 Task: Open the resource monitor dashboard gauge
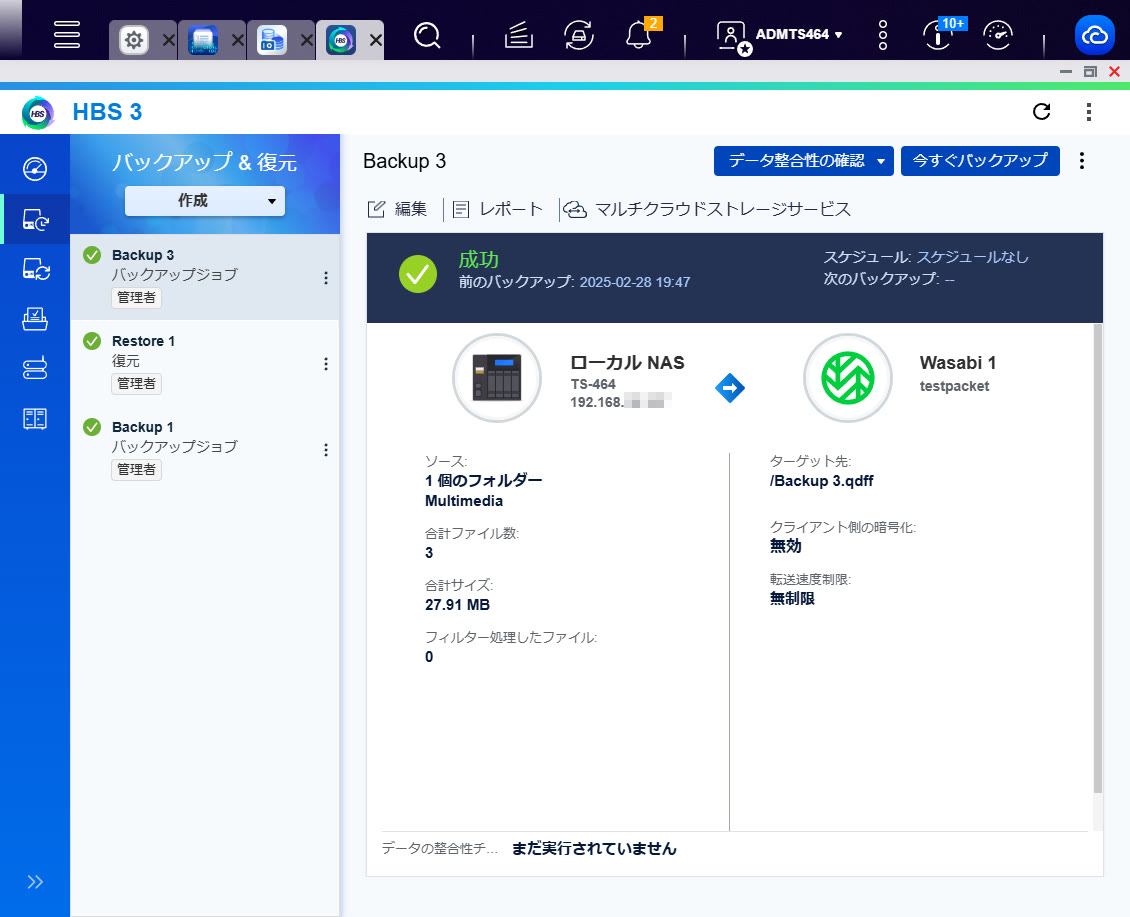[998, 35]
